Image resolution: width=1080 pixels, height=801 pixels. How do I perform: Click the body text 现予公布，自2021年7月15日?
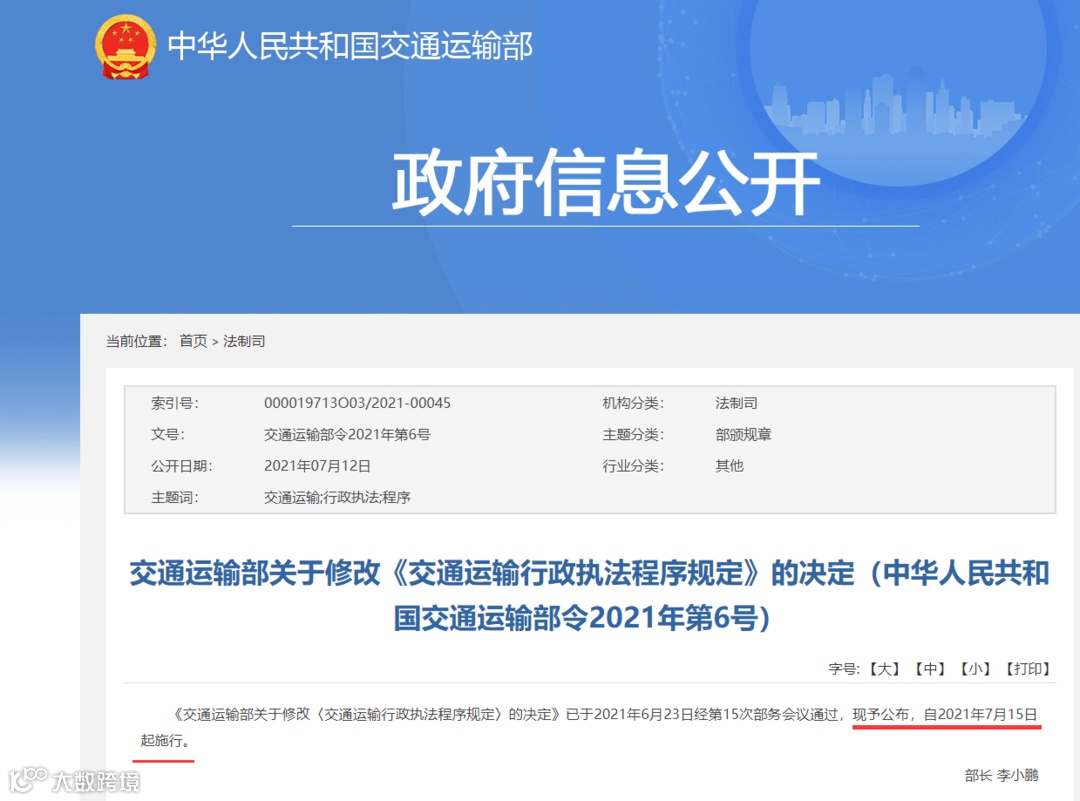click(945, 714)
